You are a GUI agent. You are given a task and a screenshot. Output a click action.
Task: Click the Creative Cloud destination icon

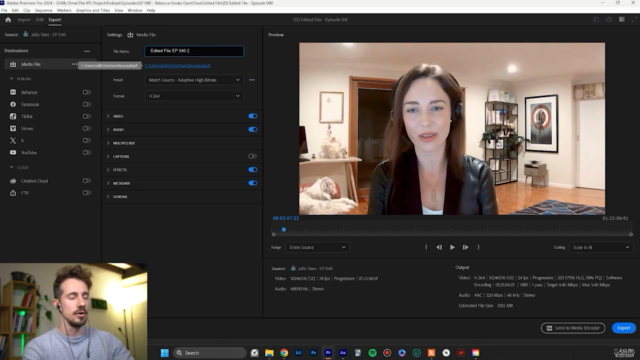click(13, 181)
